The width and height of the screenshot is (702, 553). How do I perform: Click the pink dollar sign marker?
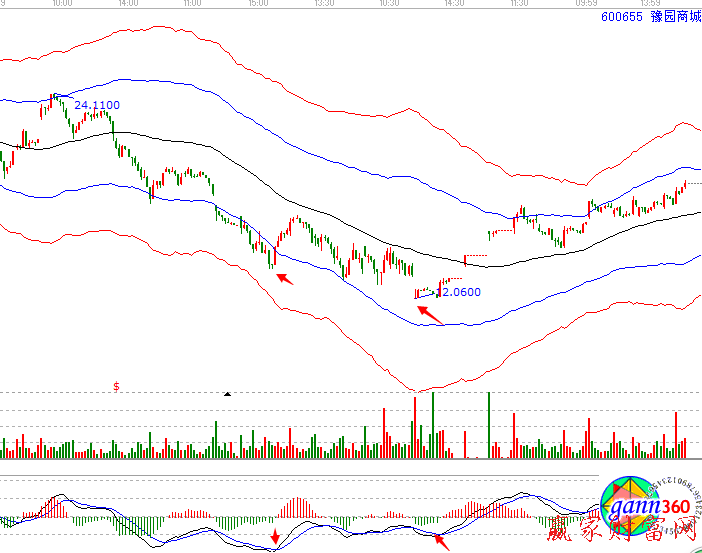tap(117, 385)
